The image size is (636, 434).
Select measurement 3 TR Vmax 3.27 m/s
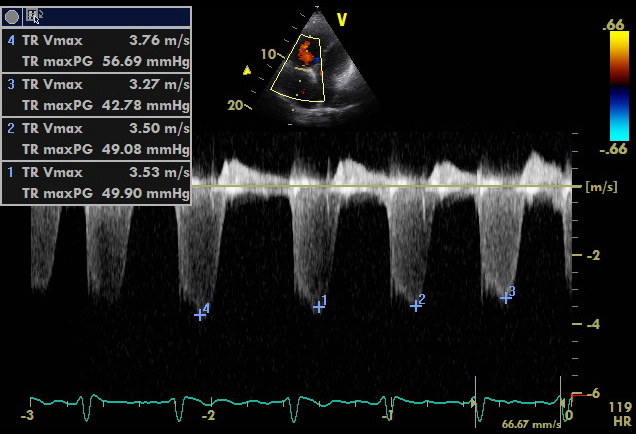point(97,85)
